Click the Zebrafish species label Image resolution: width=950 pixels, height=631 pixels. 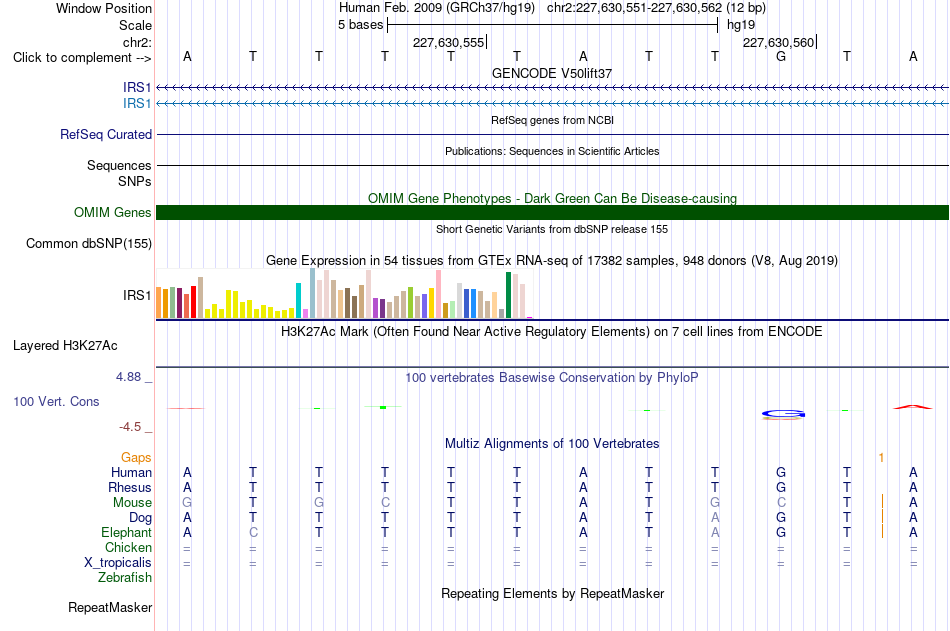tap(125, 578)
